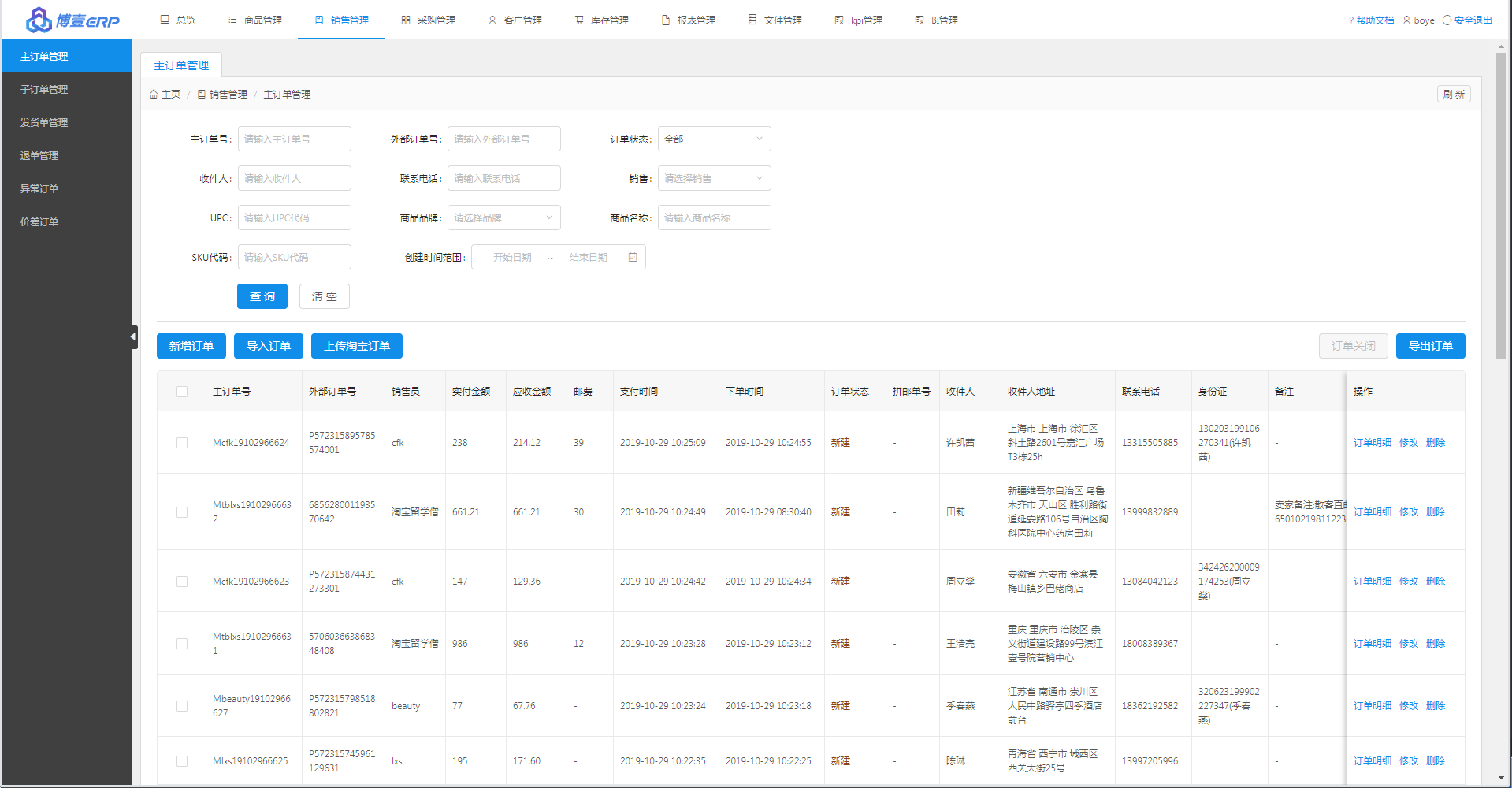The width and height of the screenshot is (1512, 788).
Task: Collapse the sidebar with the arrow handle
Action: (133, 336)
